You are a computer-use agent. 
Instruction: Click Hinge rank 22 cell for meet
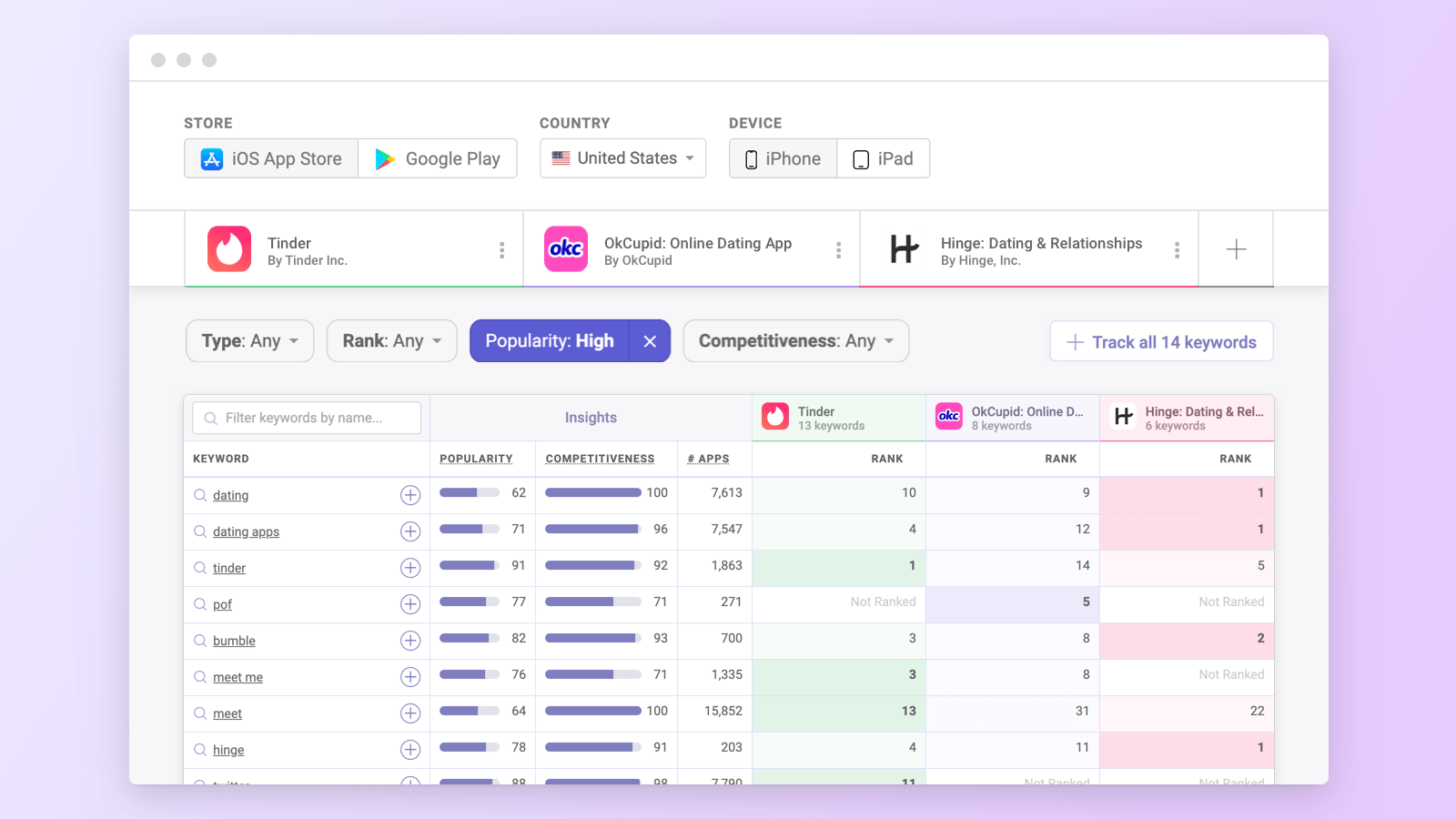[x=1187, y=712]
